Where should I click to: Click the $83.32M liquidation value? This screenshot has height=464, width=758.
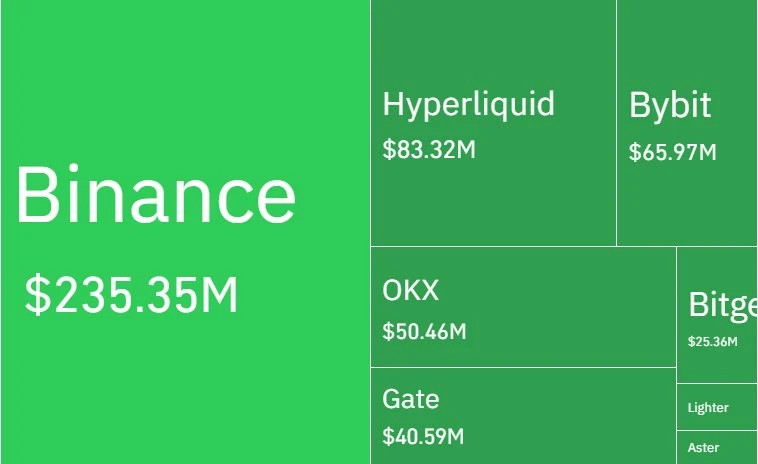coord(429,149)
